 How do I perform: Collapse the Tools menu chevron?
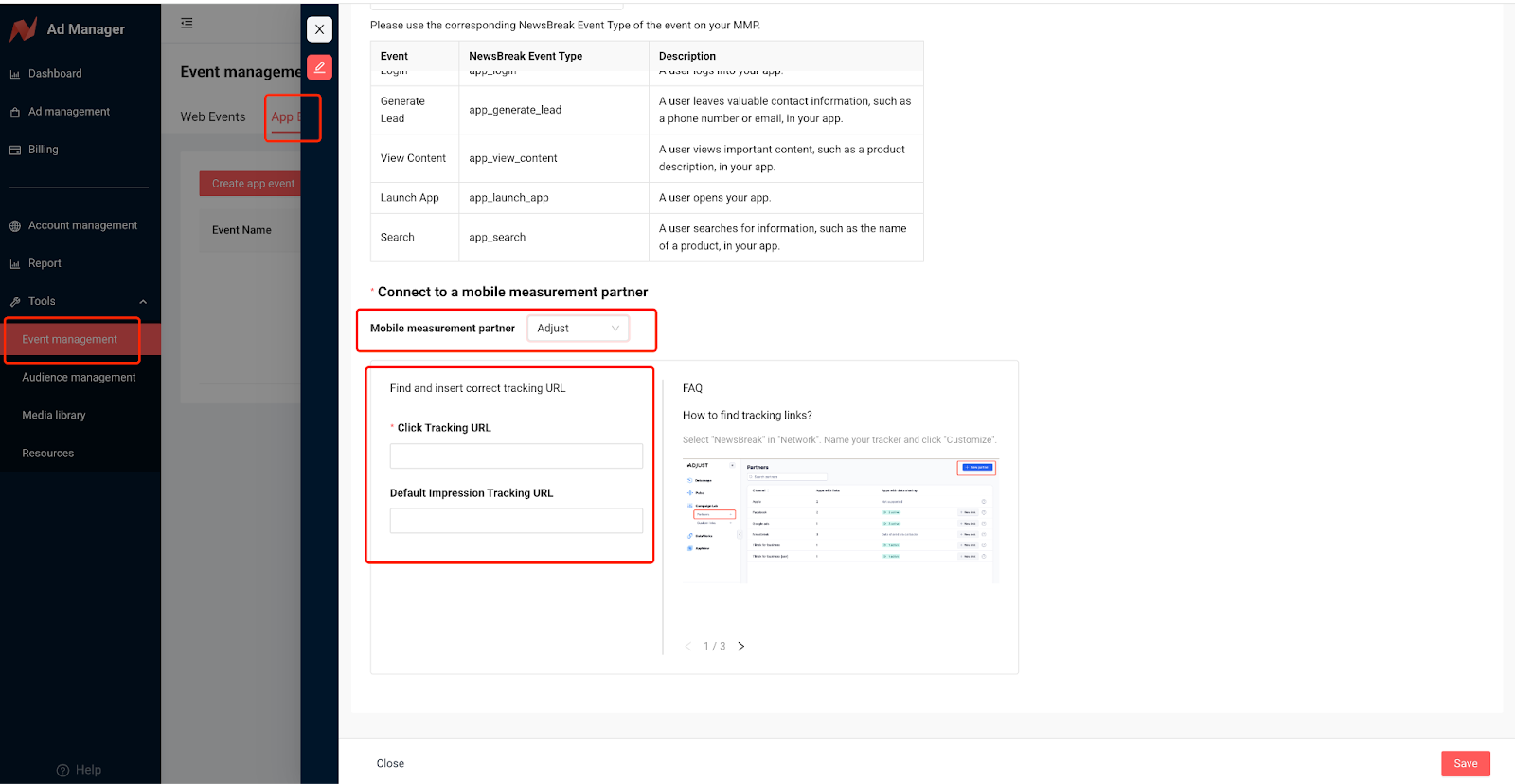point(143,302)
